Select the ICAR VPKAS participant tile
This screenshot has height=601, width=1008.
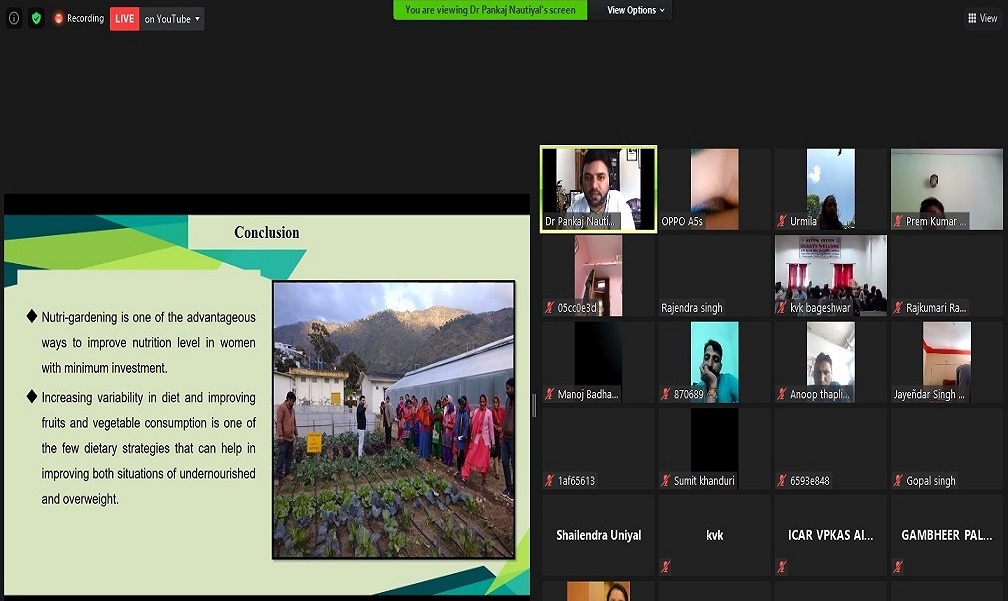(x=830, y=536)
